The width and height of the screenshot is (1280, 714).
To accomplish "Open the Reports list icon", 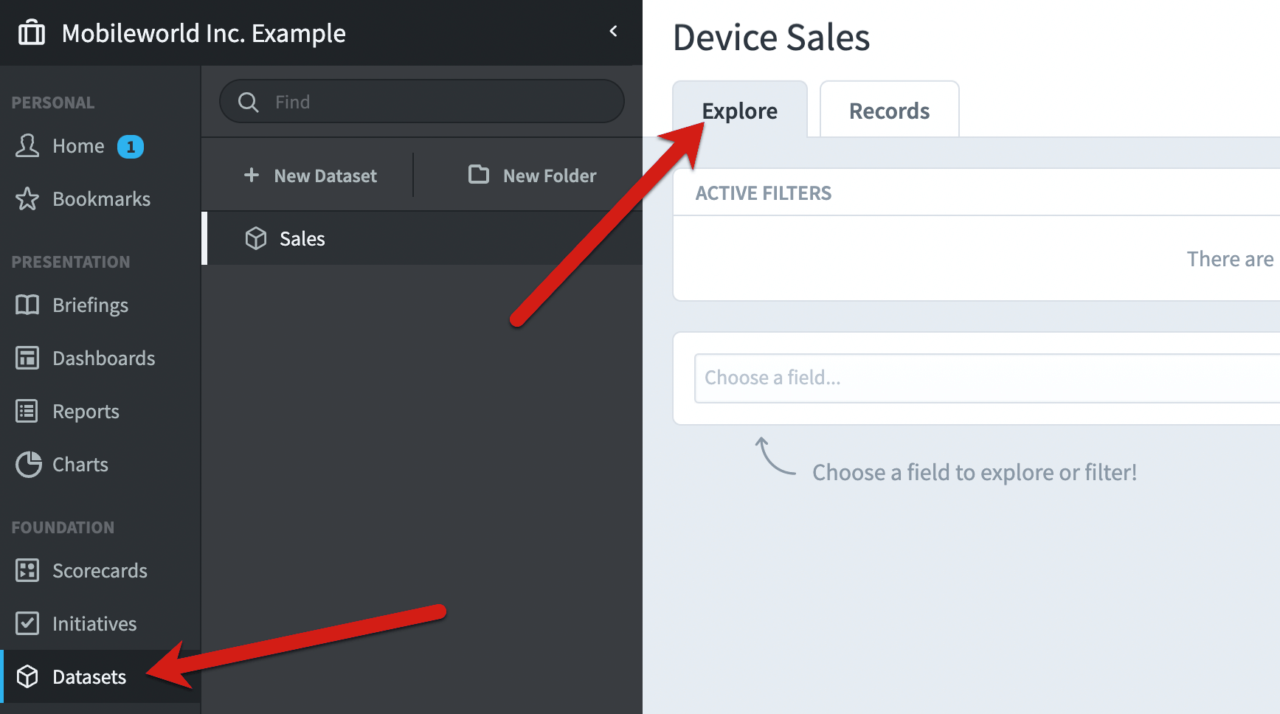I will tap(27, 411).
